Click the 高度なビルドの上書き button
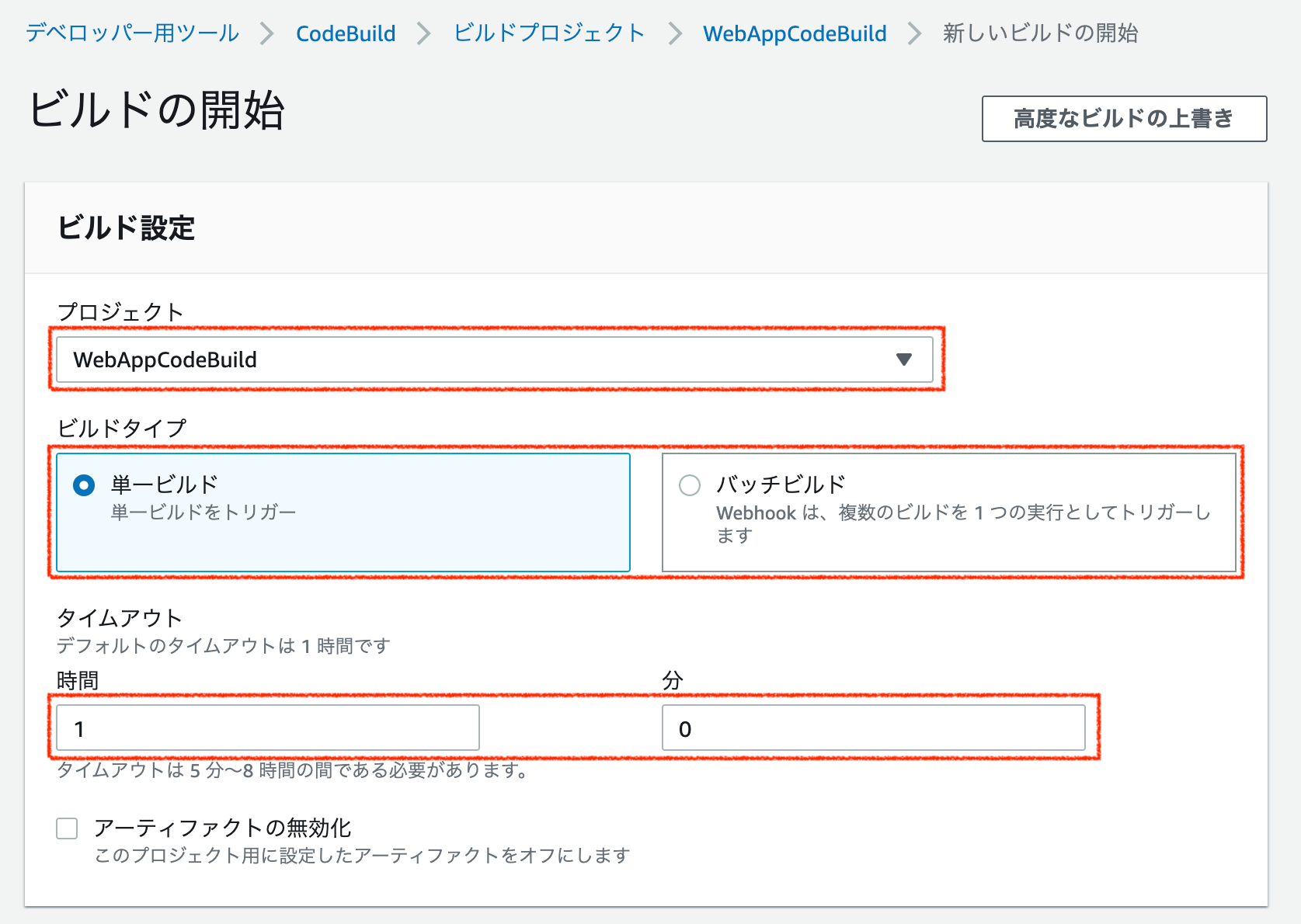The width and height of the screenshot is (1301, 924). click(x=1124, y=119)
